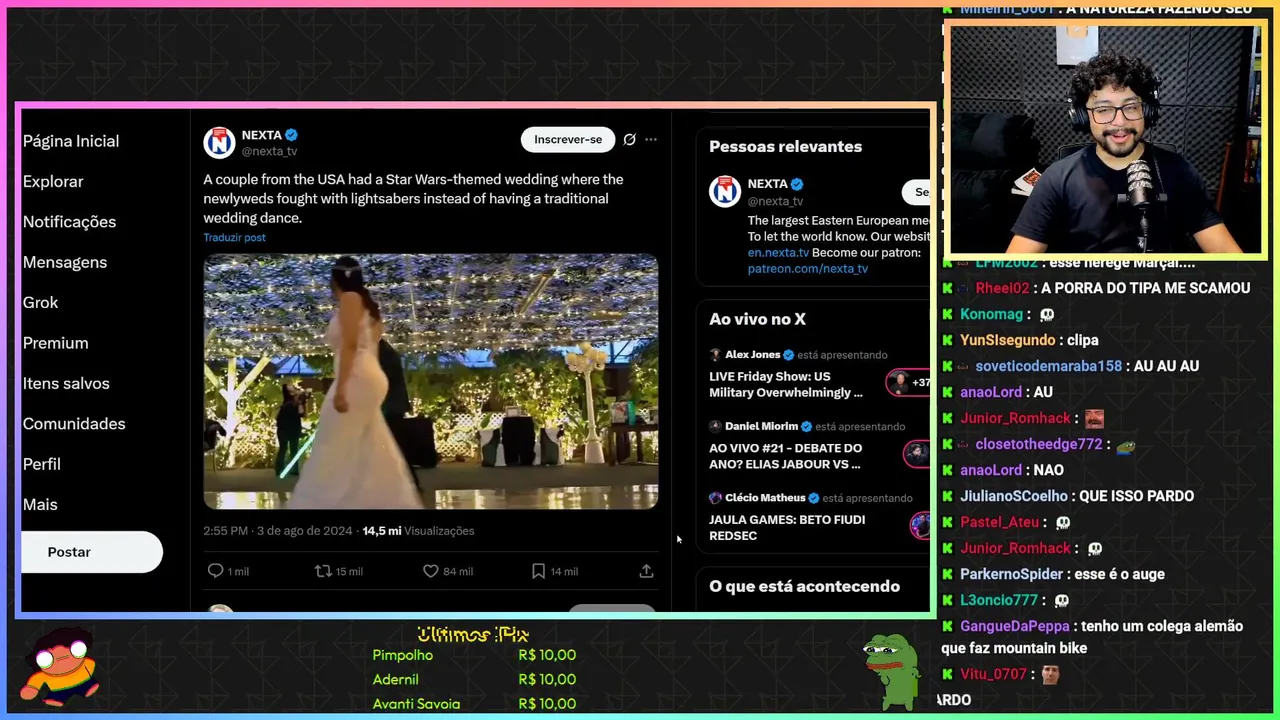The height and width of the screenshot is (720, 1280).
Task: Open Premium page
Action: click(x=55, y=343)
